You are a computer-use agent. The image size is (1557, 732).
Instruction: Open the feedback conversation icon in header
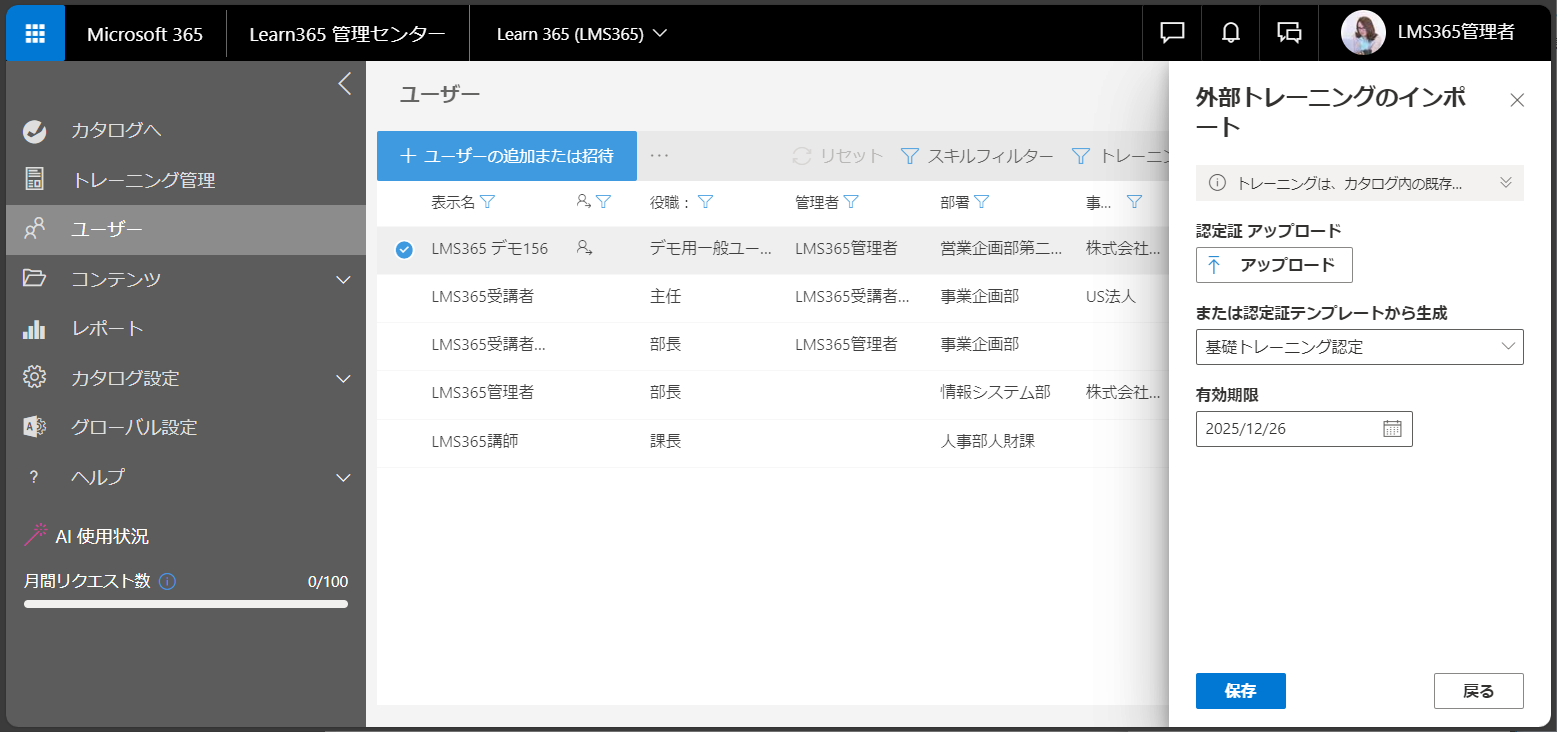tap(1289, 33)
